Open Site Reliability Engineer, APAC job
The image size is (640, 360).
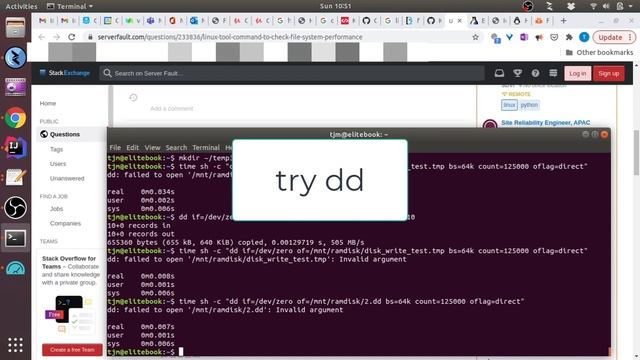pos(545,122)
